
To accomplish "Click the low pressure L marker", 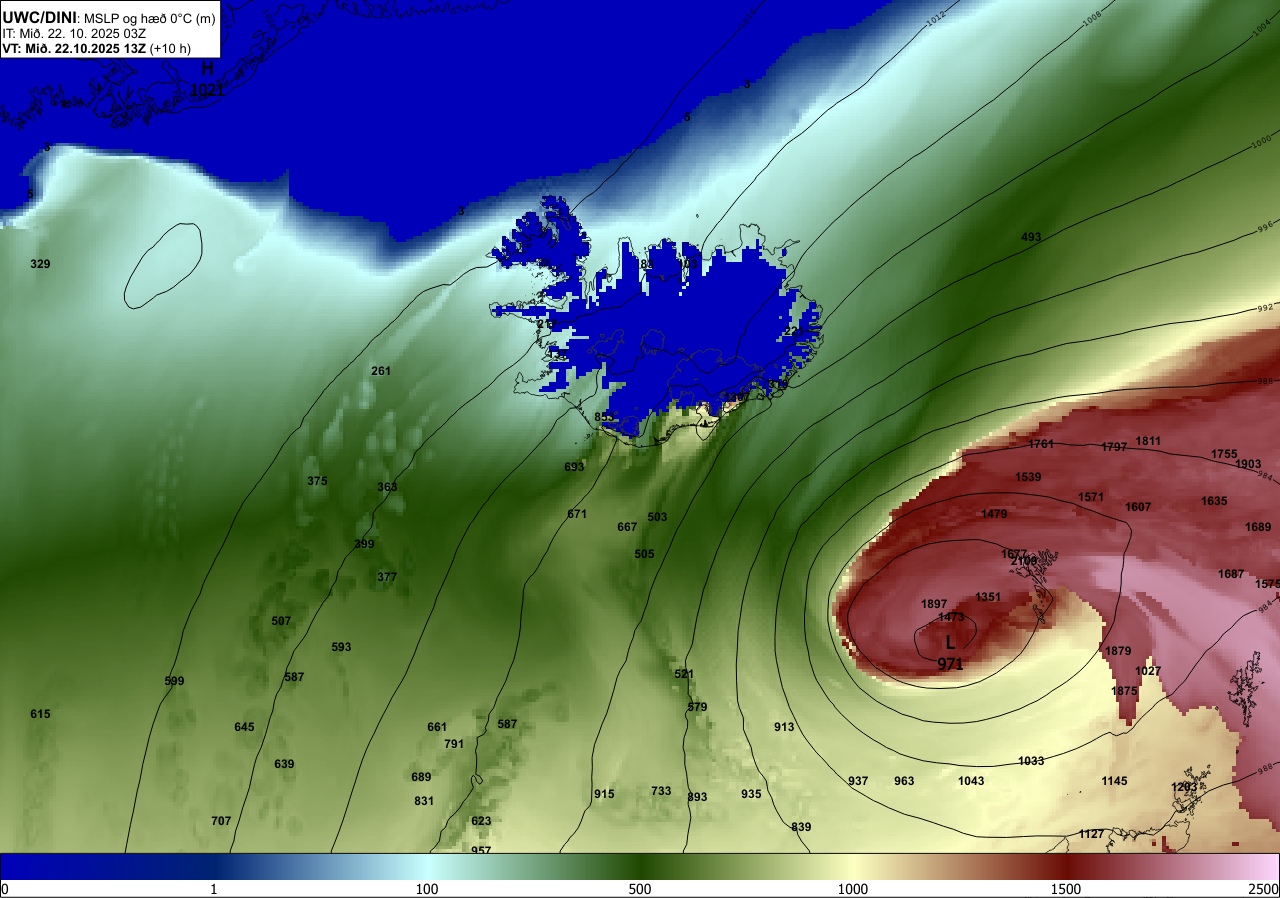I will 950,643.
